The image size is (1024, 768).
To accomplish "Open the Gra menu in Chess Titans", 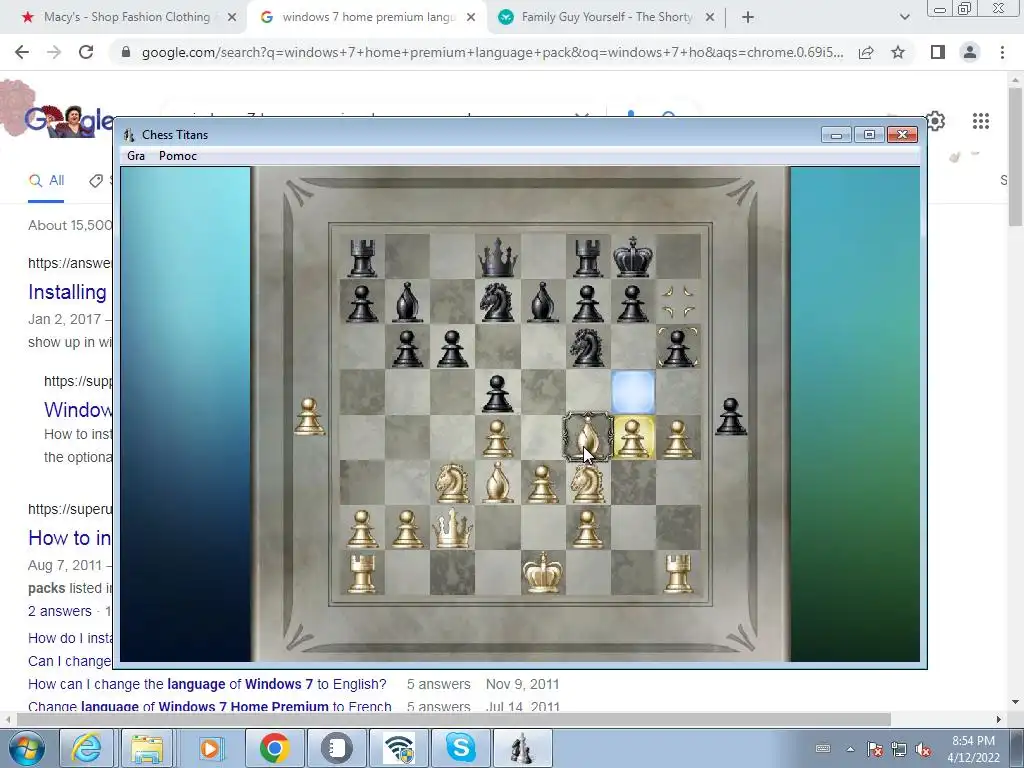I will coord(136,155).
